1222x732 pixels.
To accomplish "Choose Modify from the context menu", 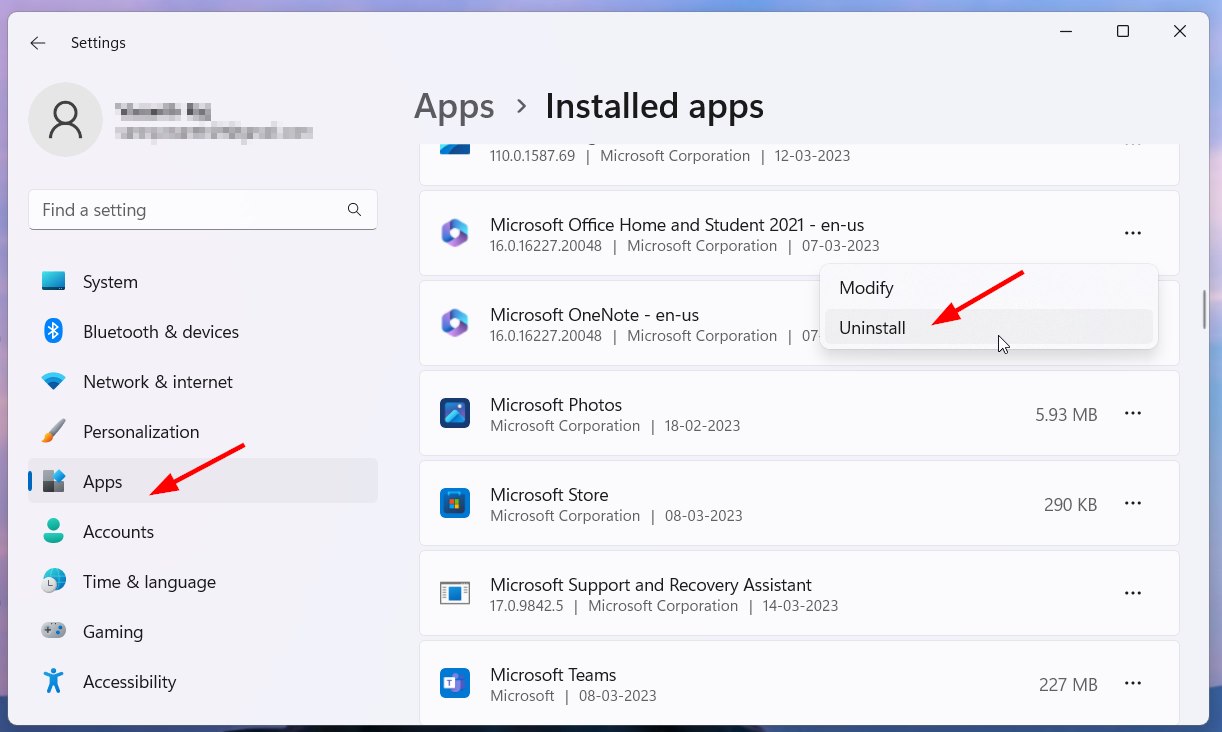I will point(988,288).
